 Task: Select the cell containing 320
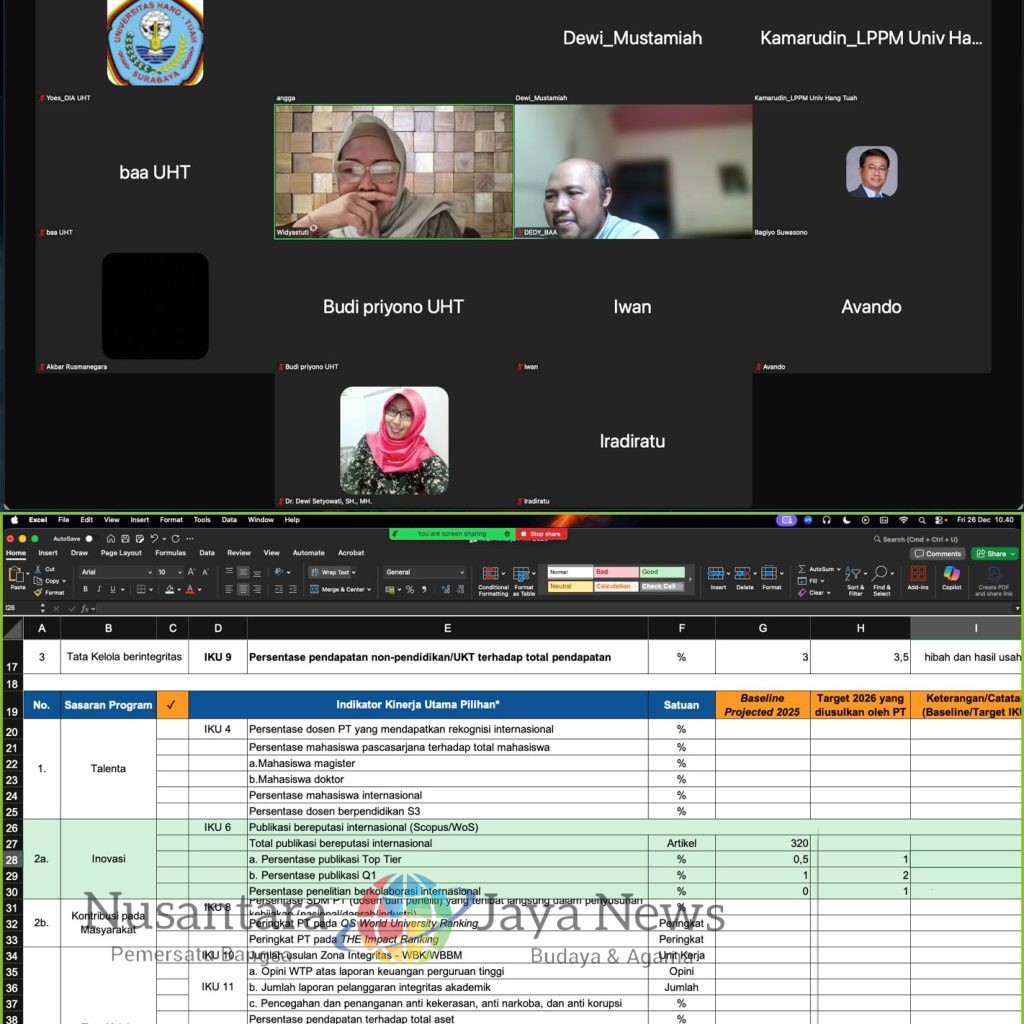pos(762,843)
